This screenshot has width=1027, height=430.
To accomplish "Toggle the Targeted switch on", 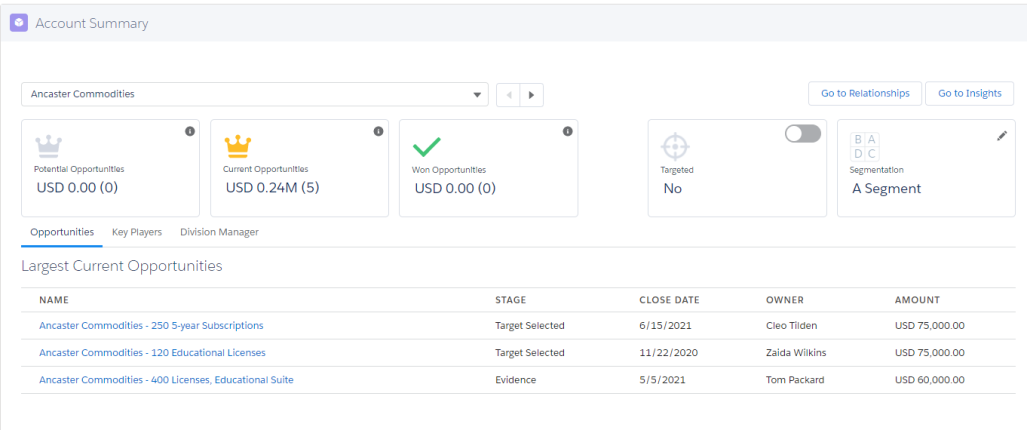I will [x=802, y=134].
